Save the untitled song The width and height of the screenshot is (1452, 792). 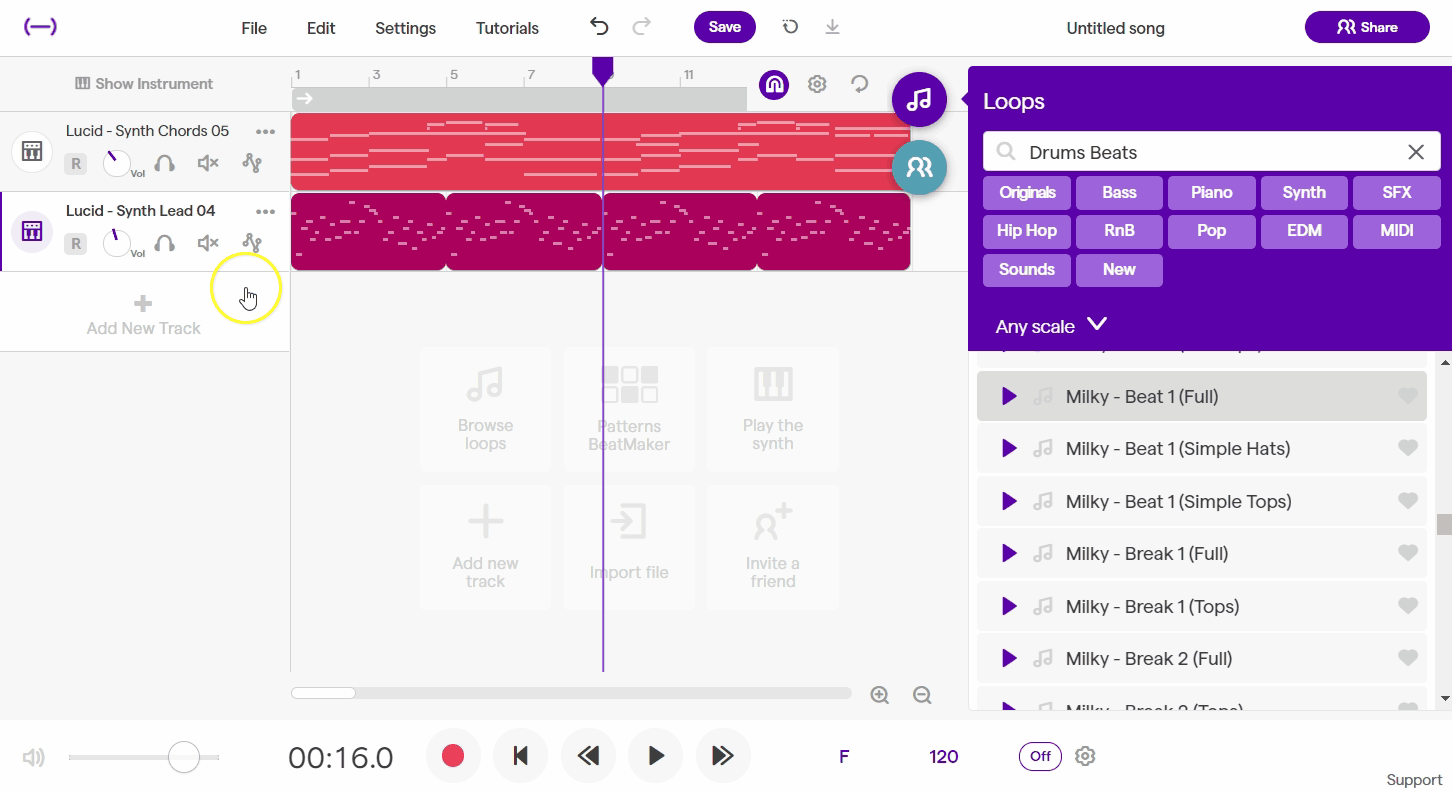coord(724,27)
